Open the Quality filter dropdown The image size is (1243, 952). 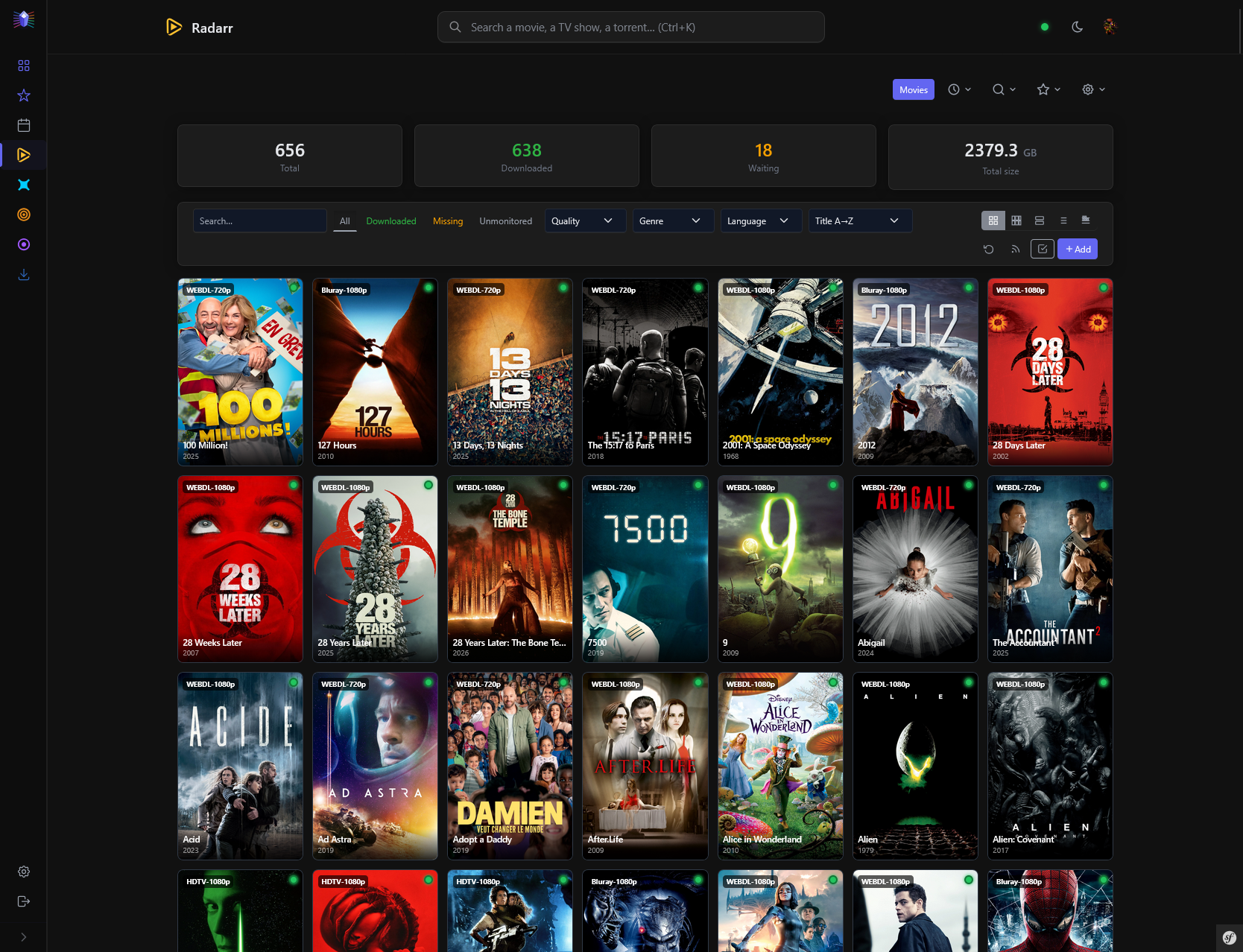tap(585, 220)
